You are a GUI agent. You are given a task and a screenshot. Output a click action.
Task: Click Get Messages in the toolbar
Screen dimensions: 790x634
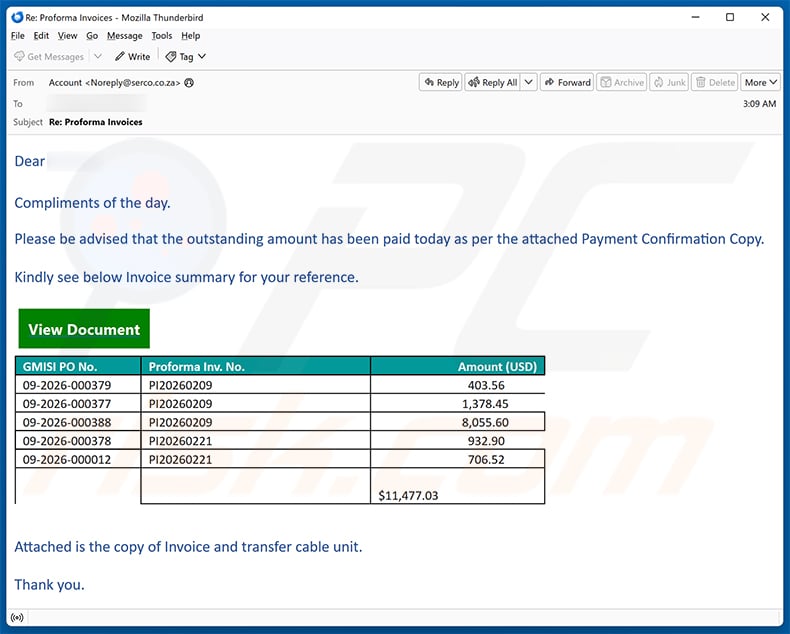(49, 56)
